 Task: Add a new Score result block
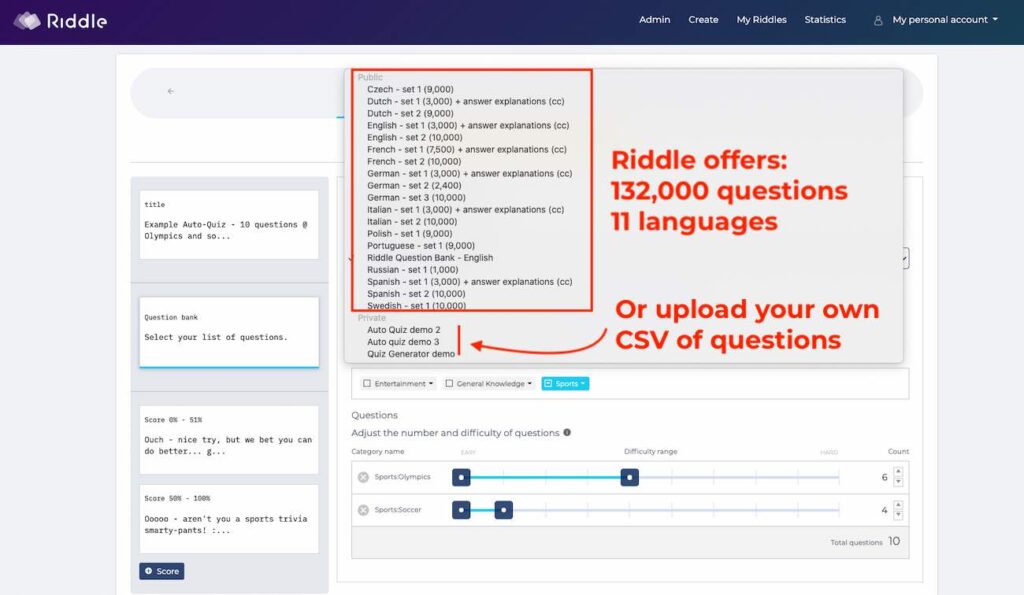[161, 571]
